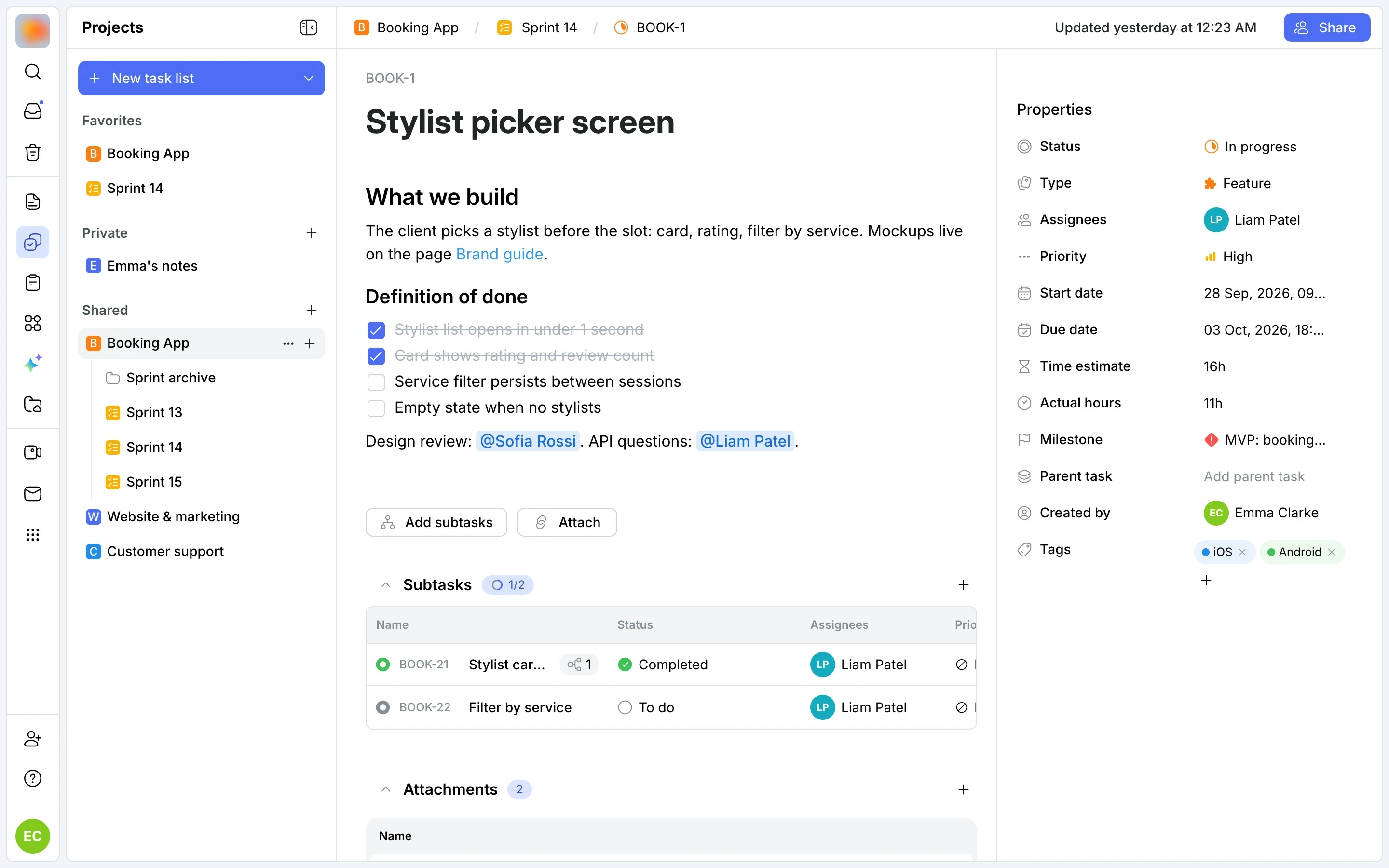Viewport: 1389px width, 868px height.
Task: Change the Priority value 'High'
Action: [x=1228, y=257]
